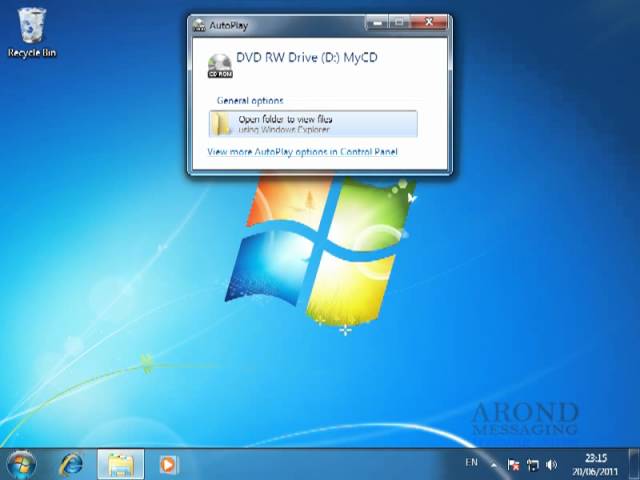
Task: Click the network tray icon
Action: pyautogui.click(x=533, y=465)
